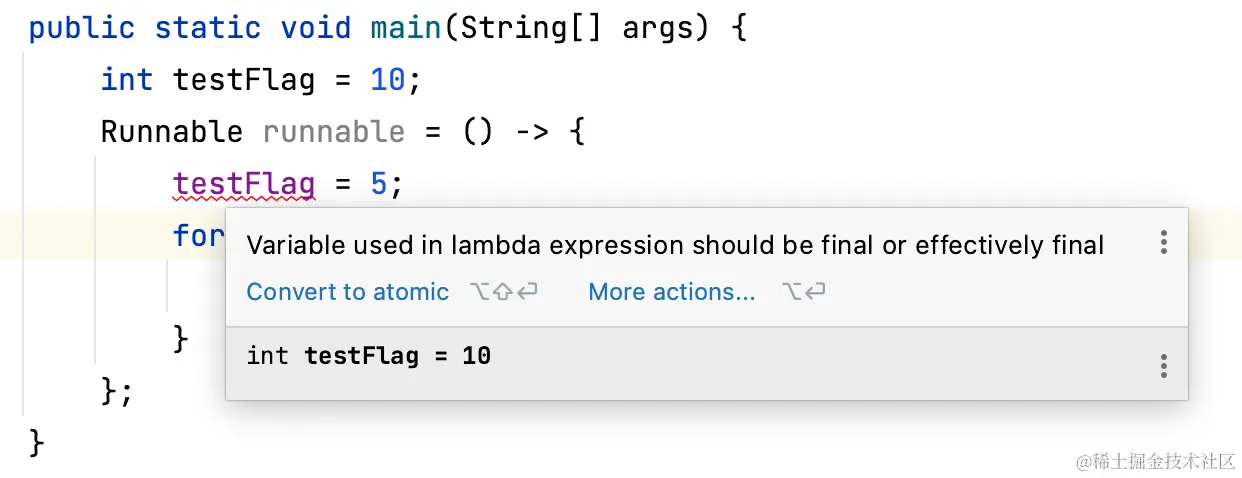Click the Runnable type name

[171, 132]
